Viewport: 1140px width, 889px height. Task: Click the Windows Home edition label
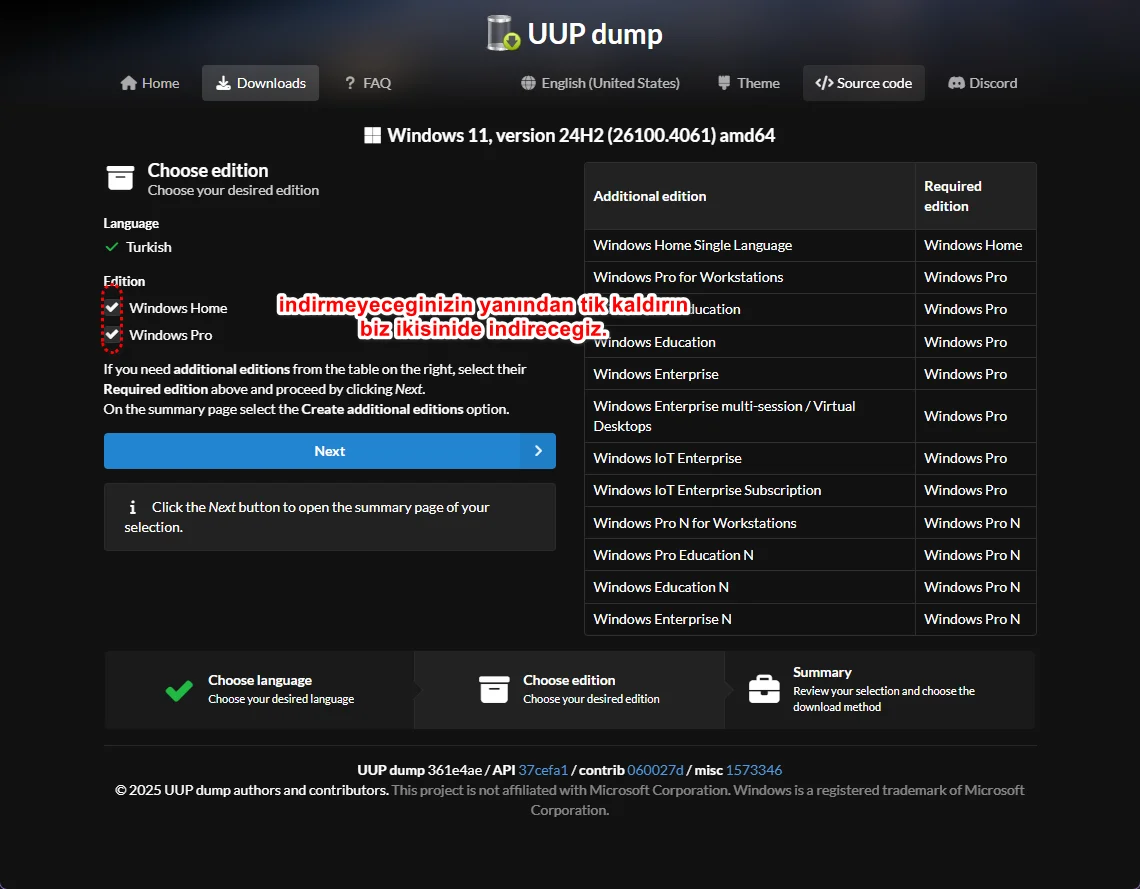pyautogui.click(x=178, y=308)
